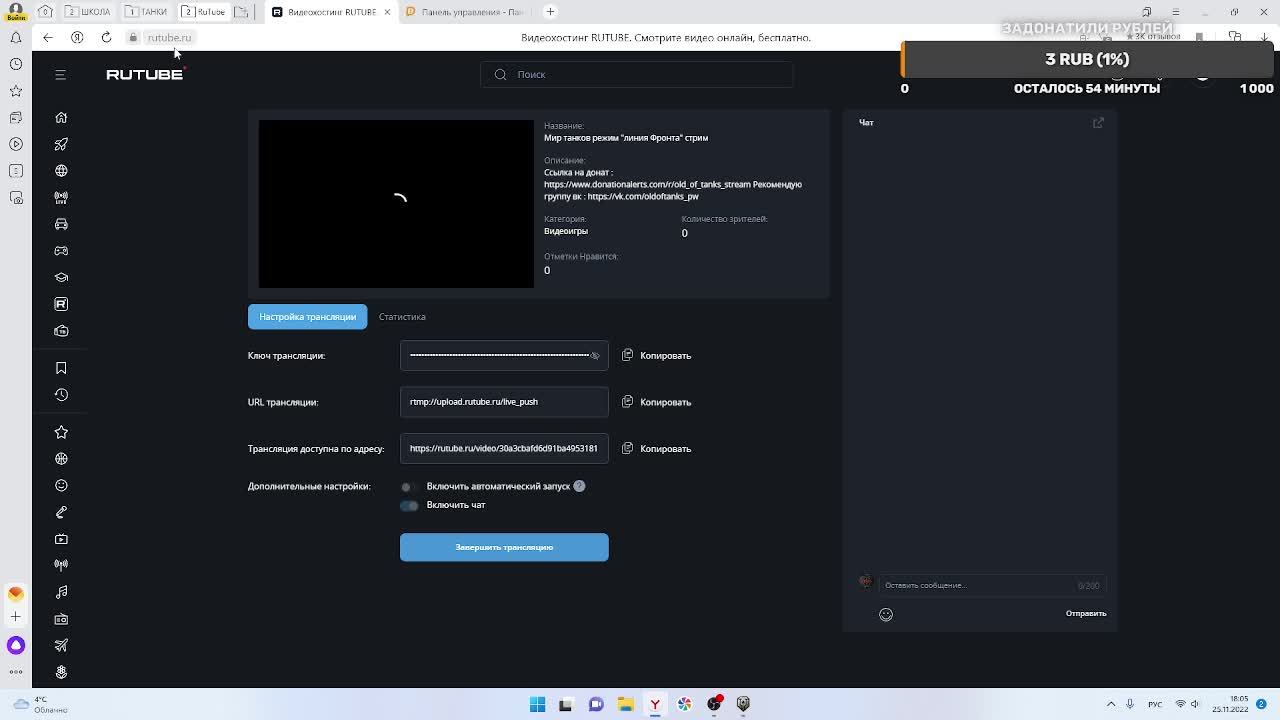Click the rutube.ru address bar
This screenshot has width=1280, height=720.
(169, 38)
